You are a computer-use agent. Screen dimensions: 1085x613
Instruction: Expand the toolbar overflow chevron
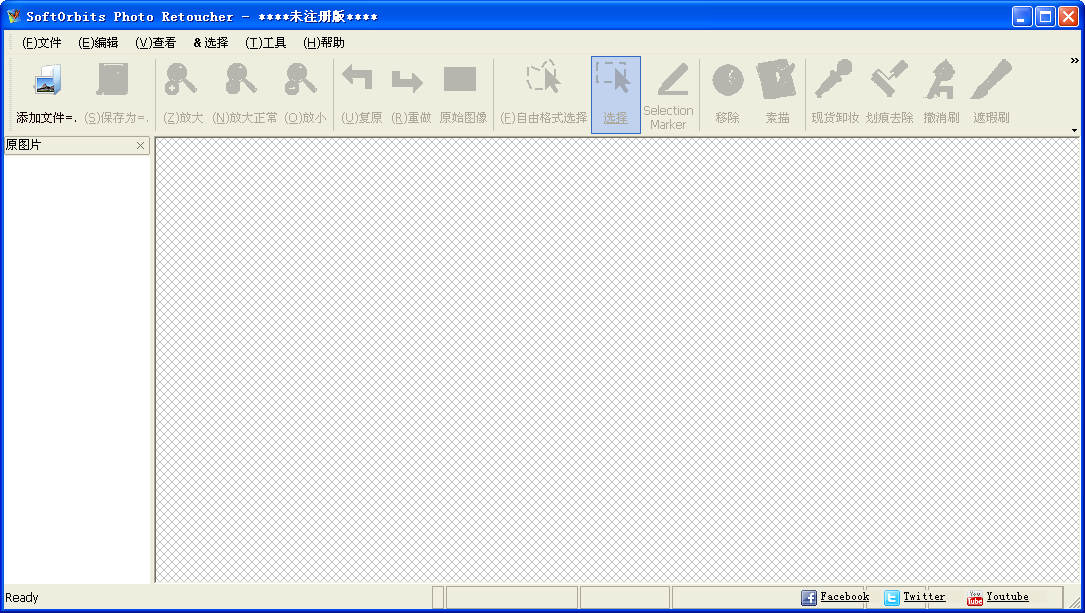coord(1075,61)
